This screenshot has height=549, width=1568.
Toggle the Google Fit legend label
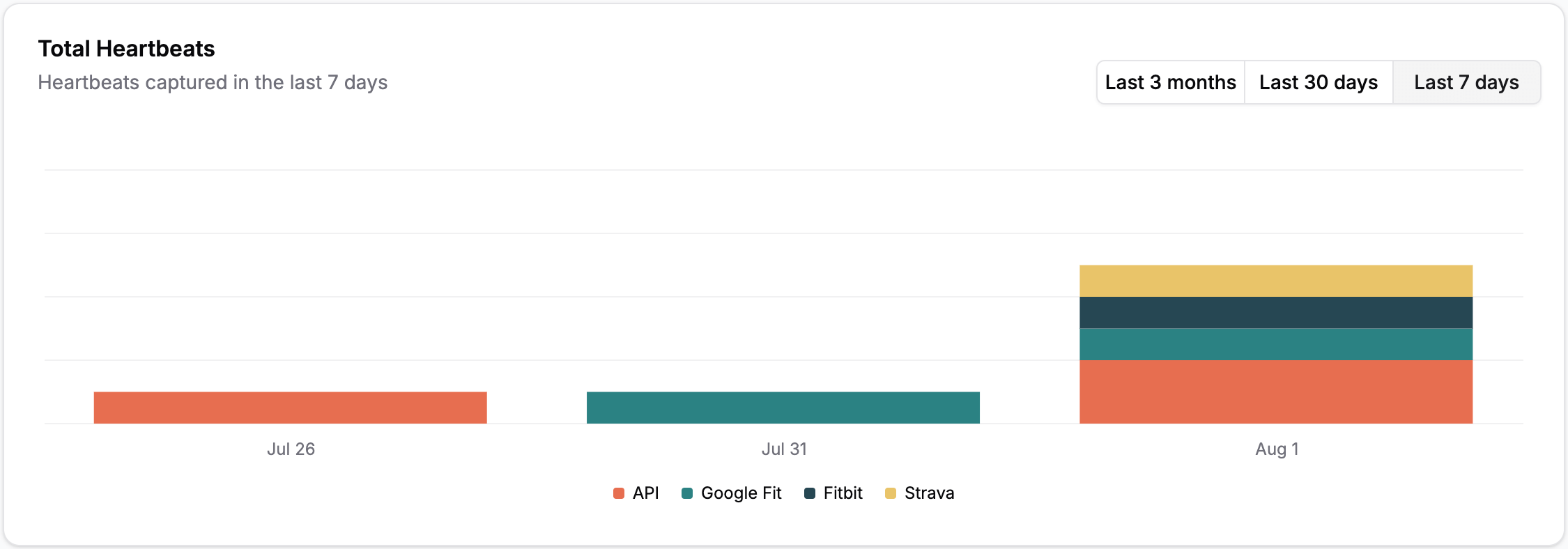[741, 493]
